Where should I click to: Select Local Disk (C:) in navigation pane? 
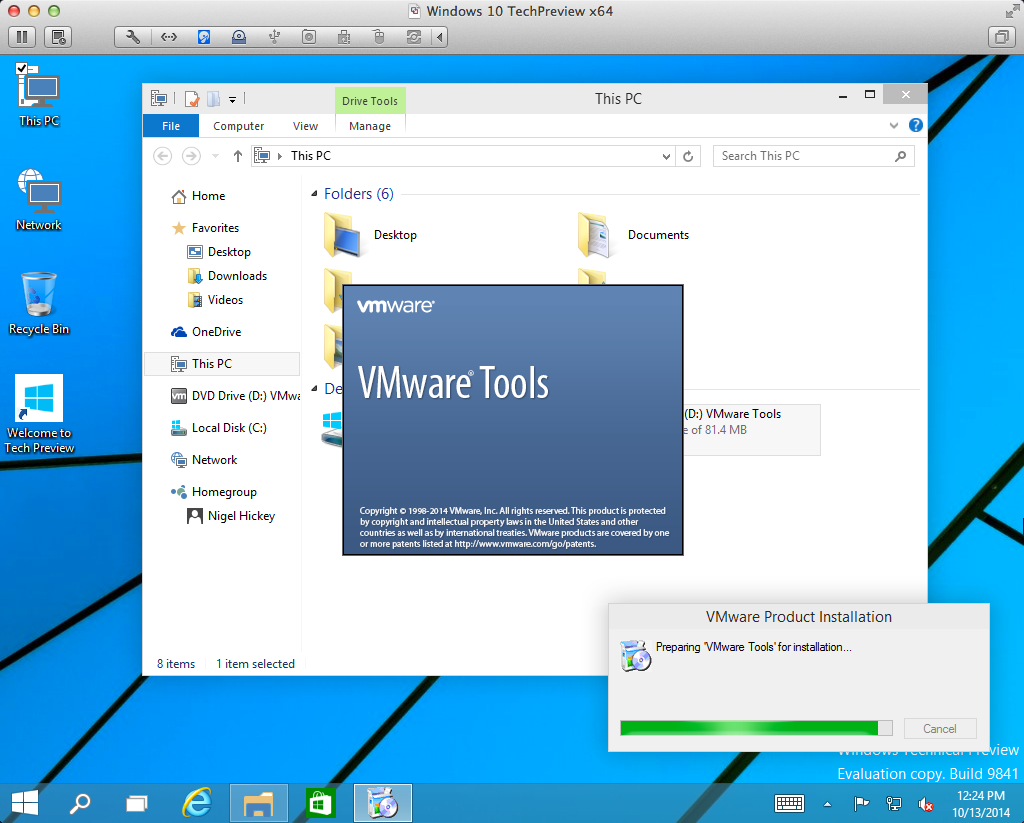pyautogui.click(x=219, y=428)
